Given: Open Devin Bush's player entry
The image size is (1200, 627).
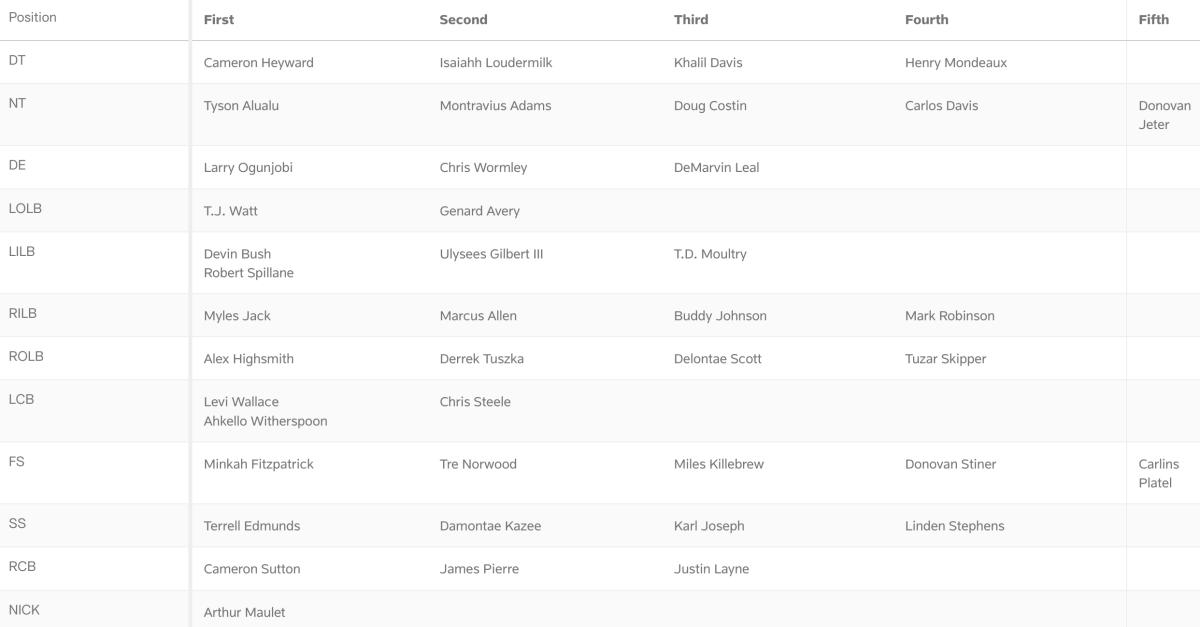Looking at the screenshot, I should (x=237, y=254).
